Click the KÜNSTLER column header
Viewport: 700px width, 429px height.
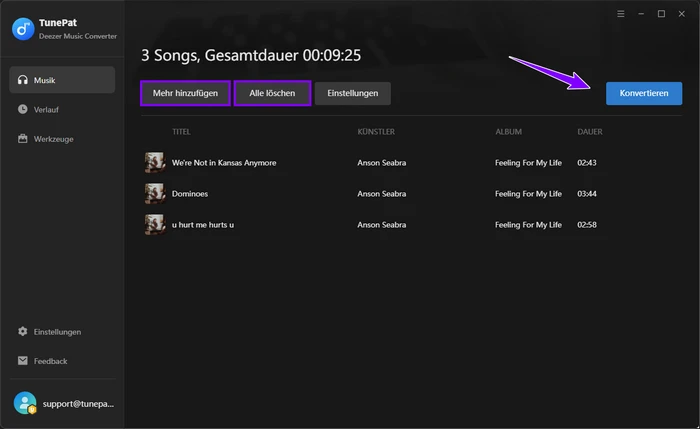(376, 132)
